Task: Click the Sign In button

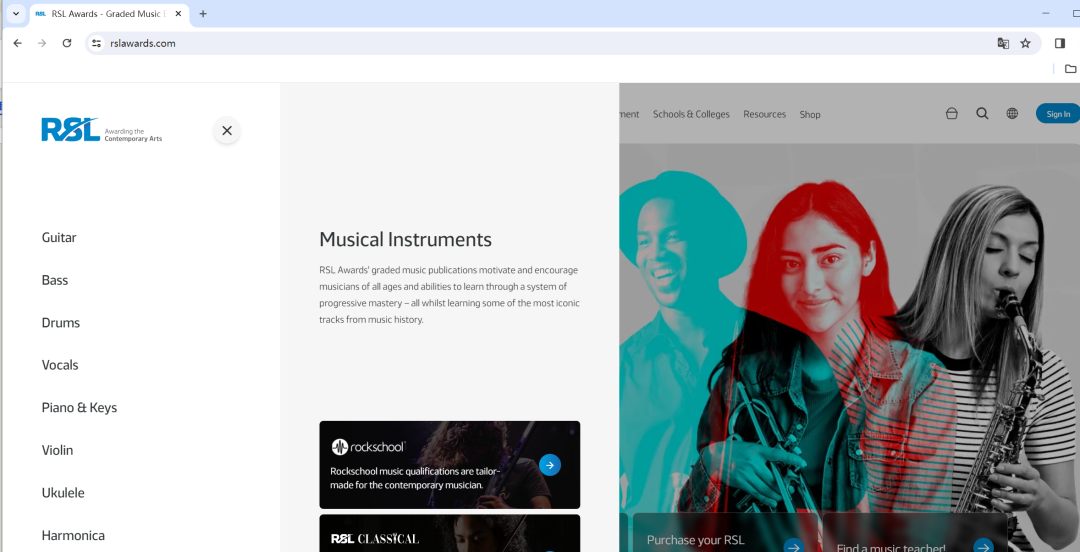Action: pyautogui.click(x=1058, y=114)
